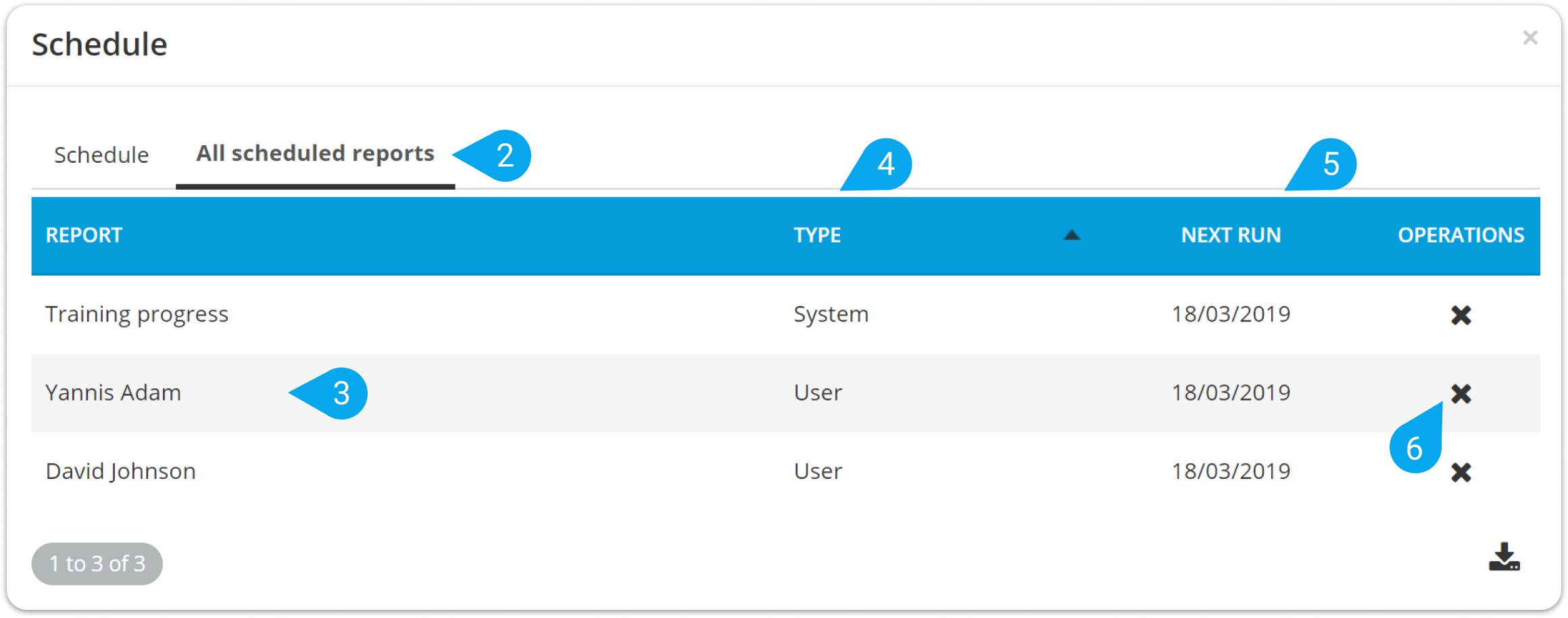Click Yannis Adam's next run date

click(x=1231, y=393)
